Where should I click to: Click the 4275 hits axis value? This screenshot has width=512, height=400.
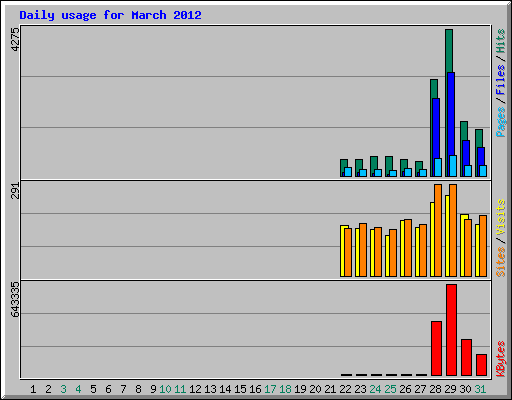(x=15, y=39)
